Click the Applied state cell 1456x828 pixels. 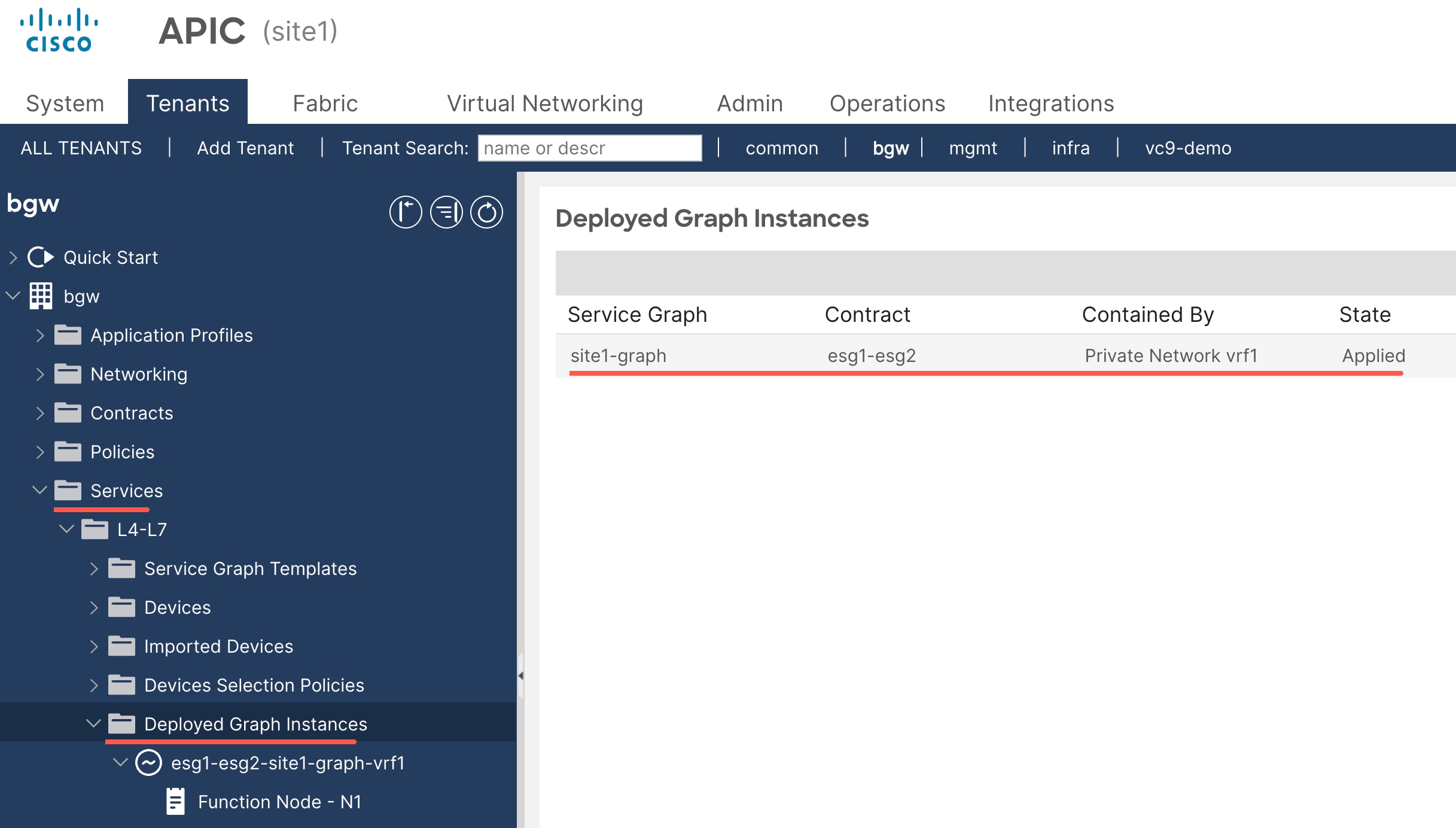(x=1373, y=355)
